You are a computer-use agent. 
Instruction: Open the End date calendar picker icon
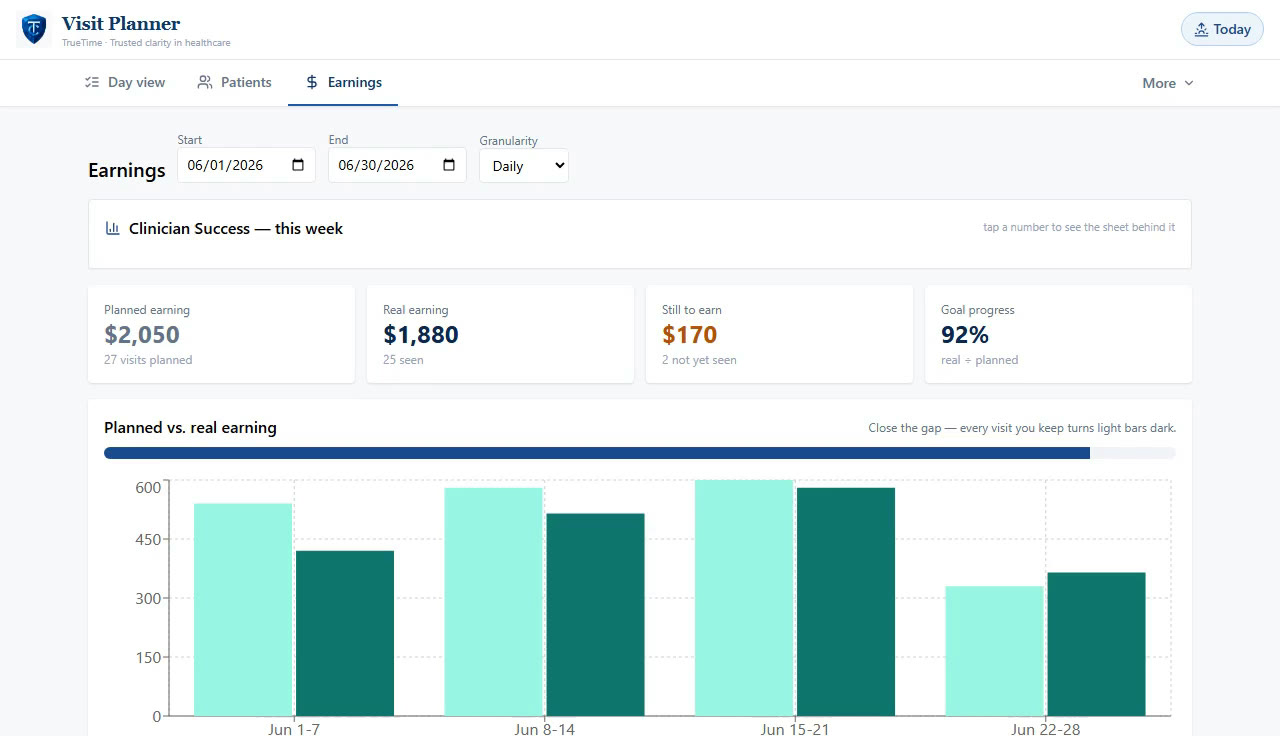(449, 165)
